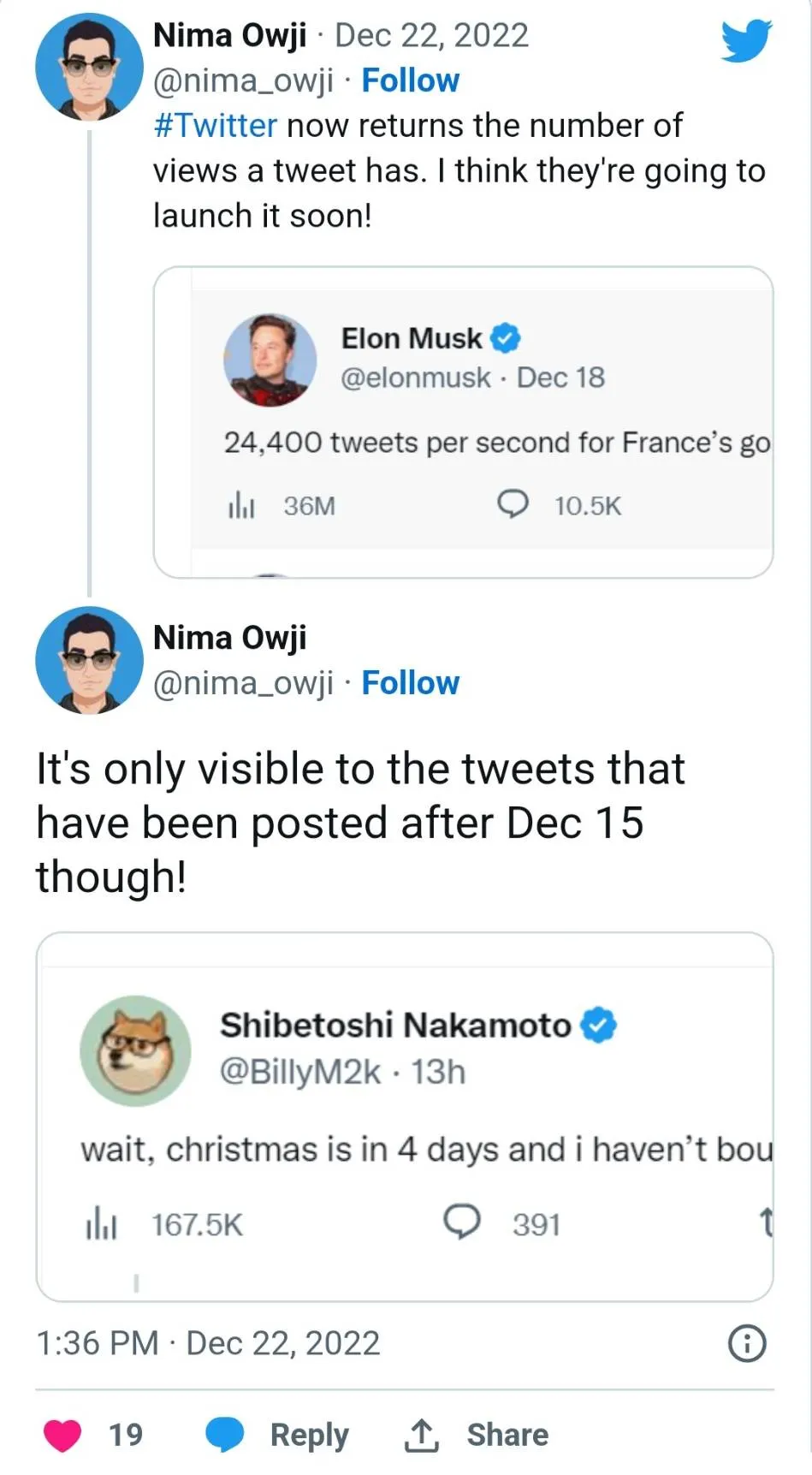812x1475 pixels.
Task: Click the Share button text
Action: (507, 1435)
